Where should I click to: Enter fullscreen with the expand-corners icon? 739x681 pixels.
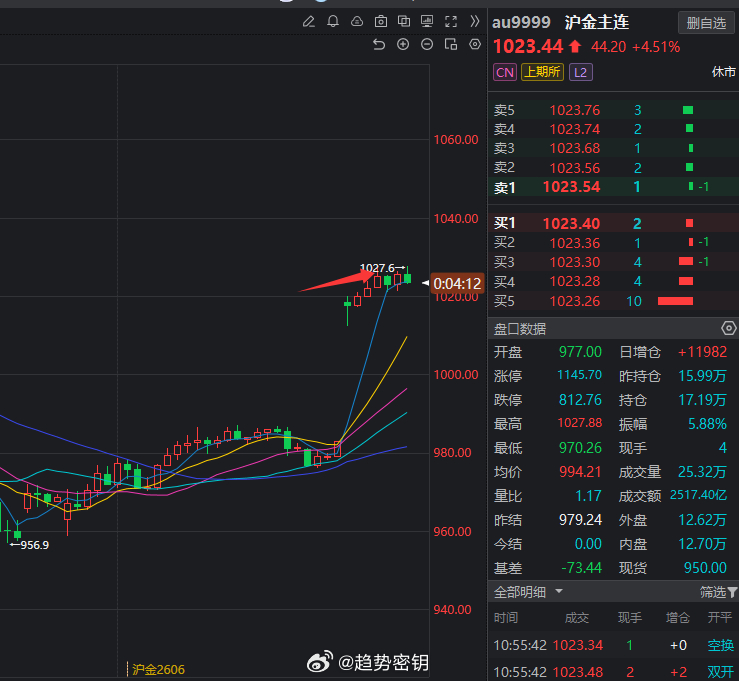pyautogui.click(x=451, y=21)
